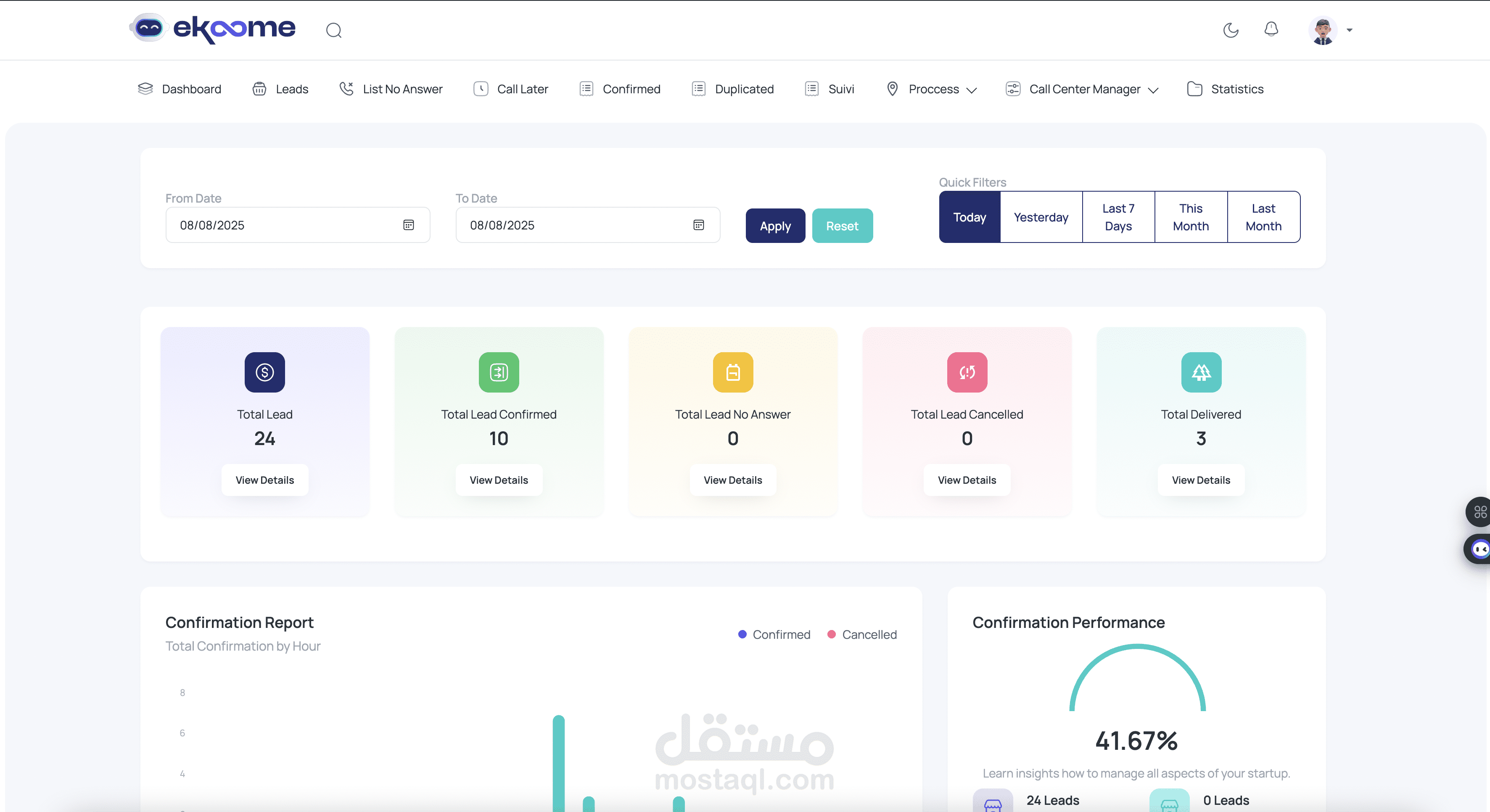Click the Dashboard layers icon
Screen dimensions: 1490x812
pos(145,89)
